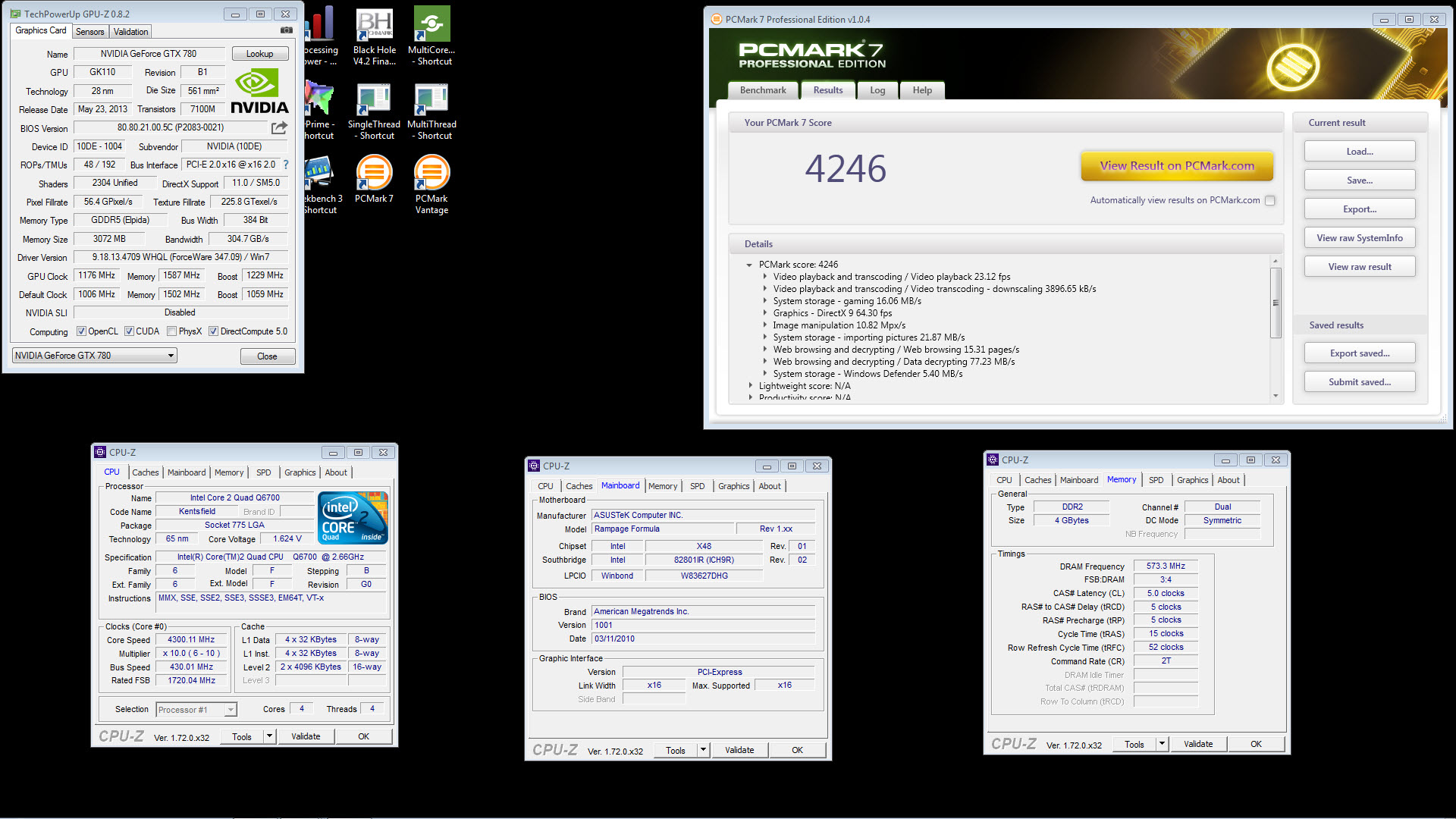Viewport: 1456px width, 819px height.
Task: Click the NVIDIA logo in GPU-Z
Action: tap(259, 91)
